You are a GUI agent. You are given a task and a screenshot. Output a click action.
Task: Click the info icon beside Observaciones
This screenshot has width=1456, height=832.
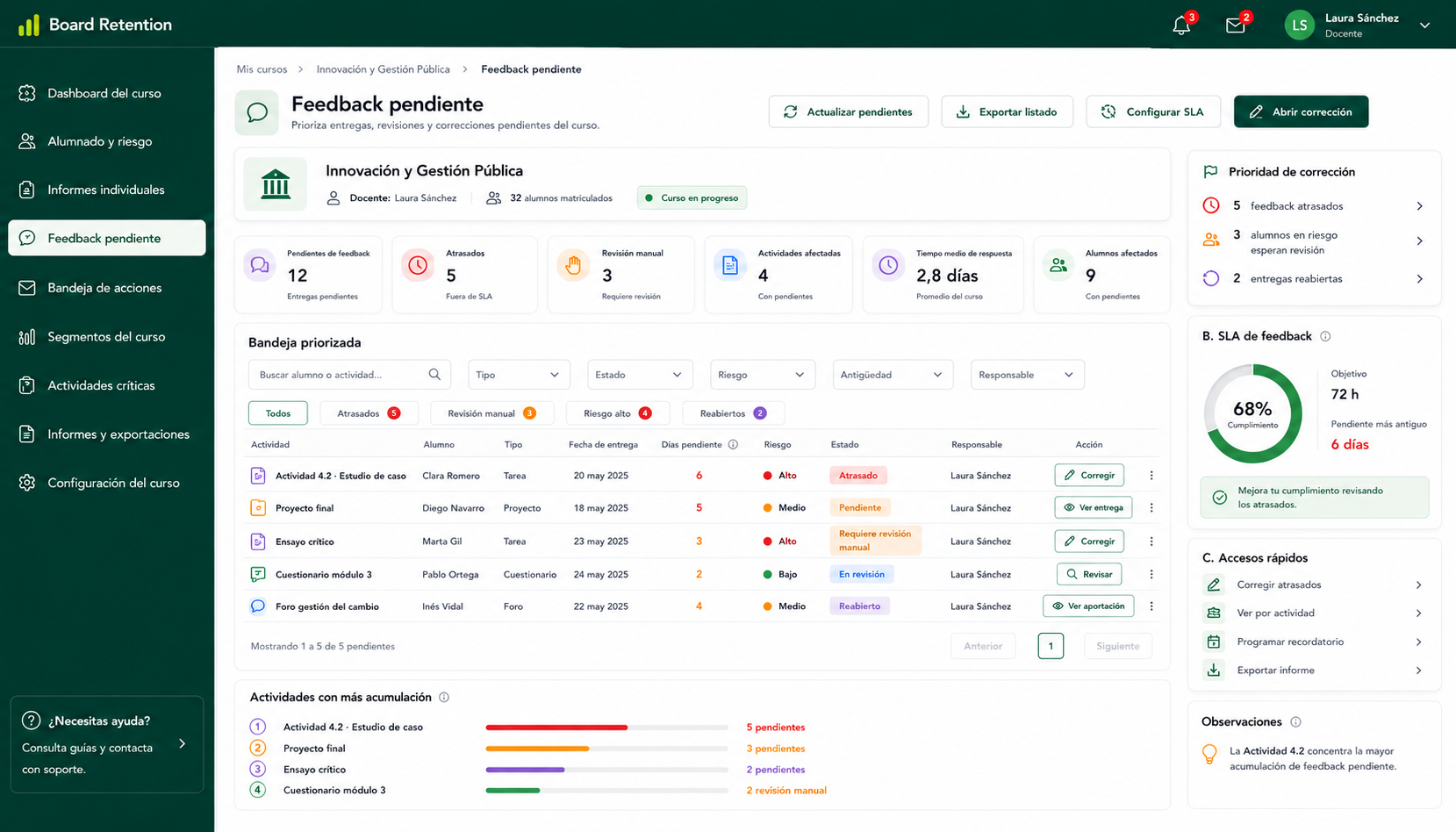point(1295,722)
